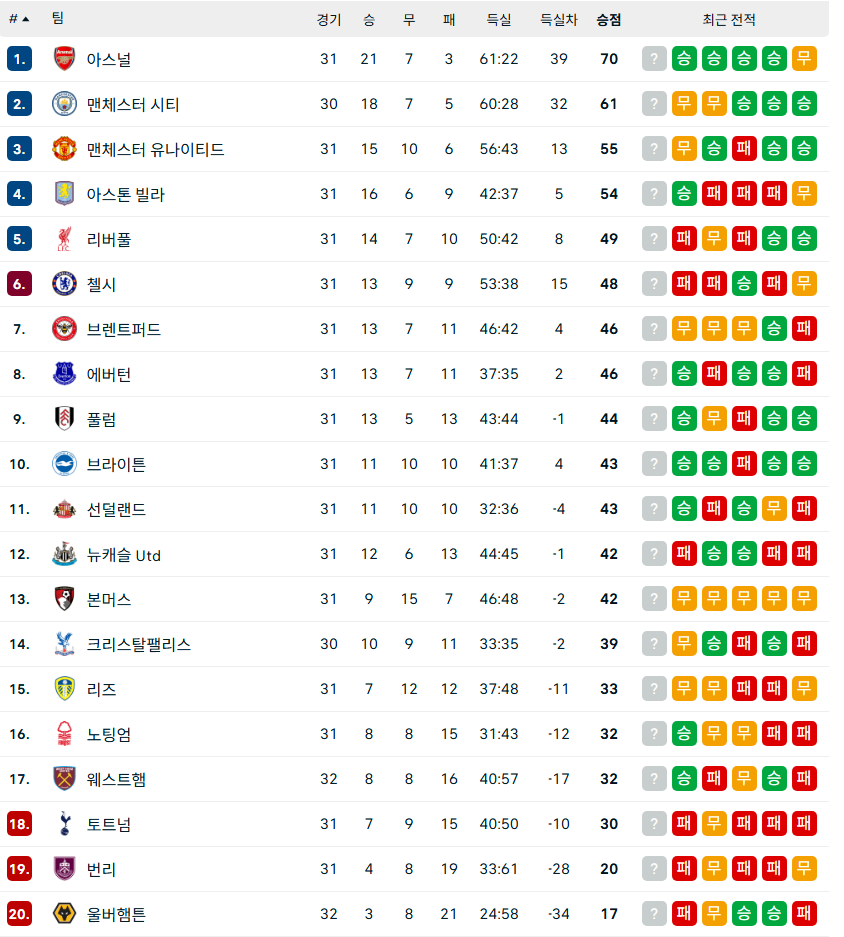Screen dimensions: 844x937
Task: Click the Newcastle Utd crest icon
Action: click(64, 553)
